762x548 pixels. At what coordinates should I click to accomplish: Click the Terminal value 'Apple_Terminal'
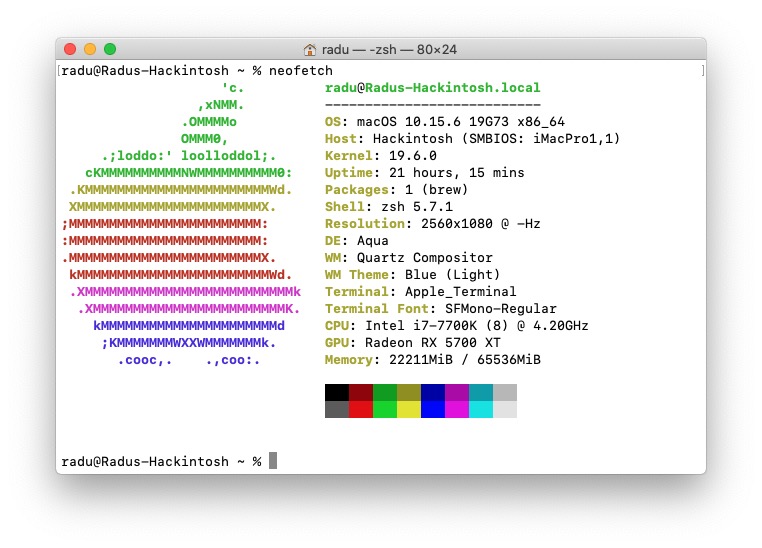coord(461,292)
